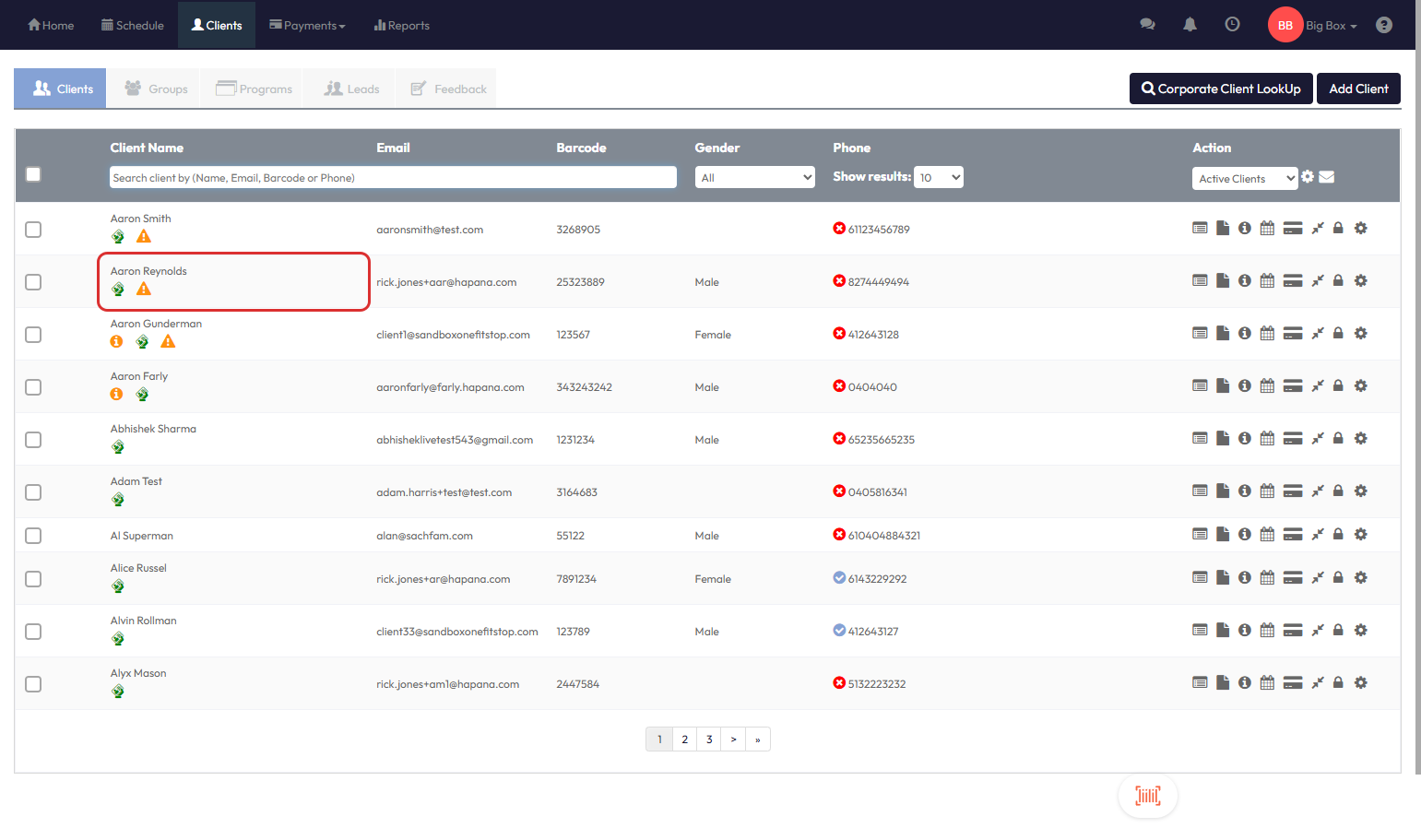Open the Reports menu item
The image size is (1421, 840).
(x=402, y=26)
